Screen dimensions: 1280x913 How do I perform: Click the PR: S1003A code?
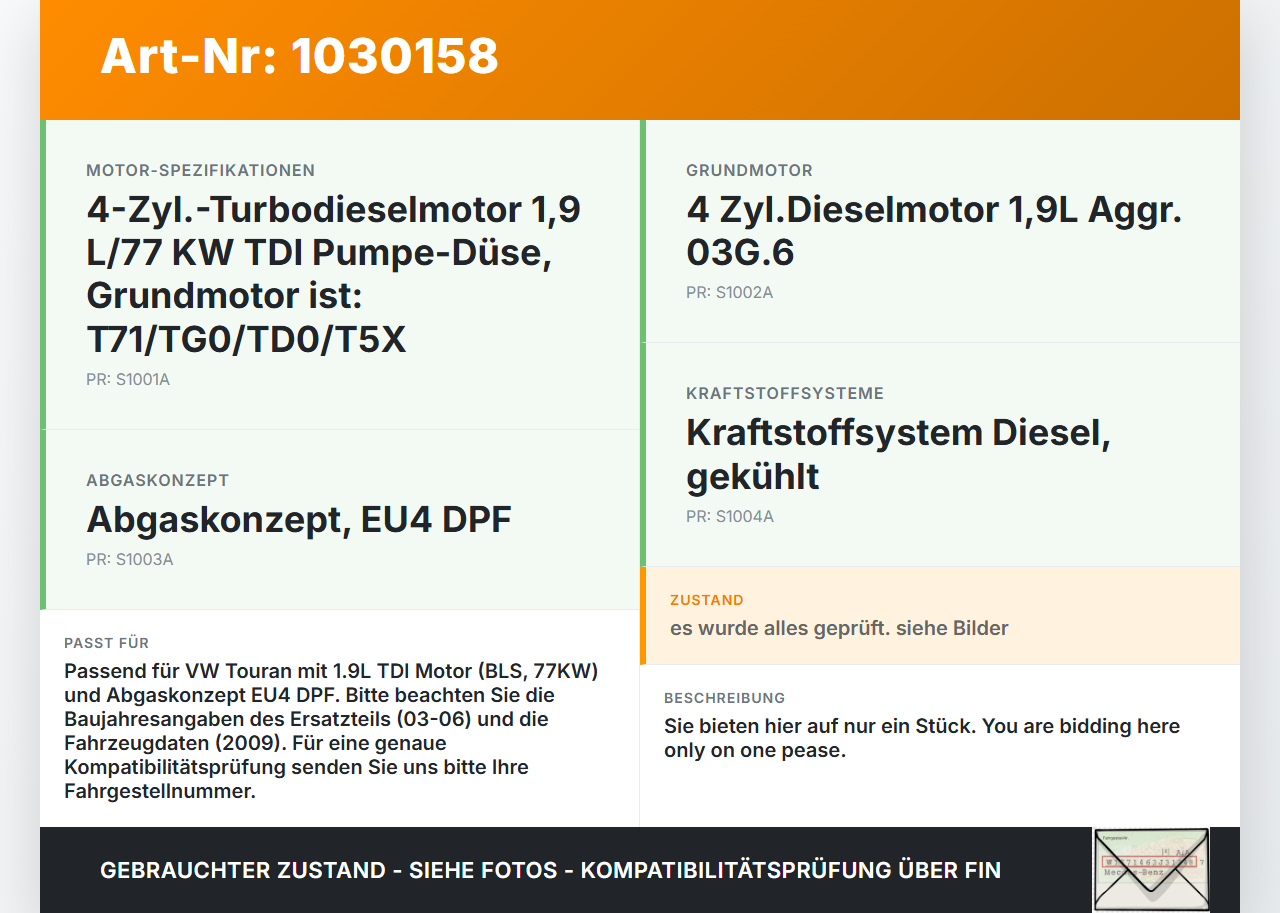click(128, 559)
